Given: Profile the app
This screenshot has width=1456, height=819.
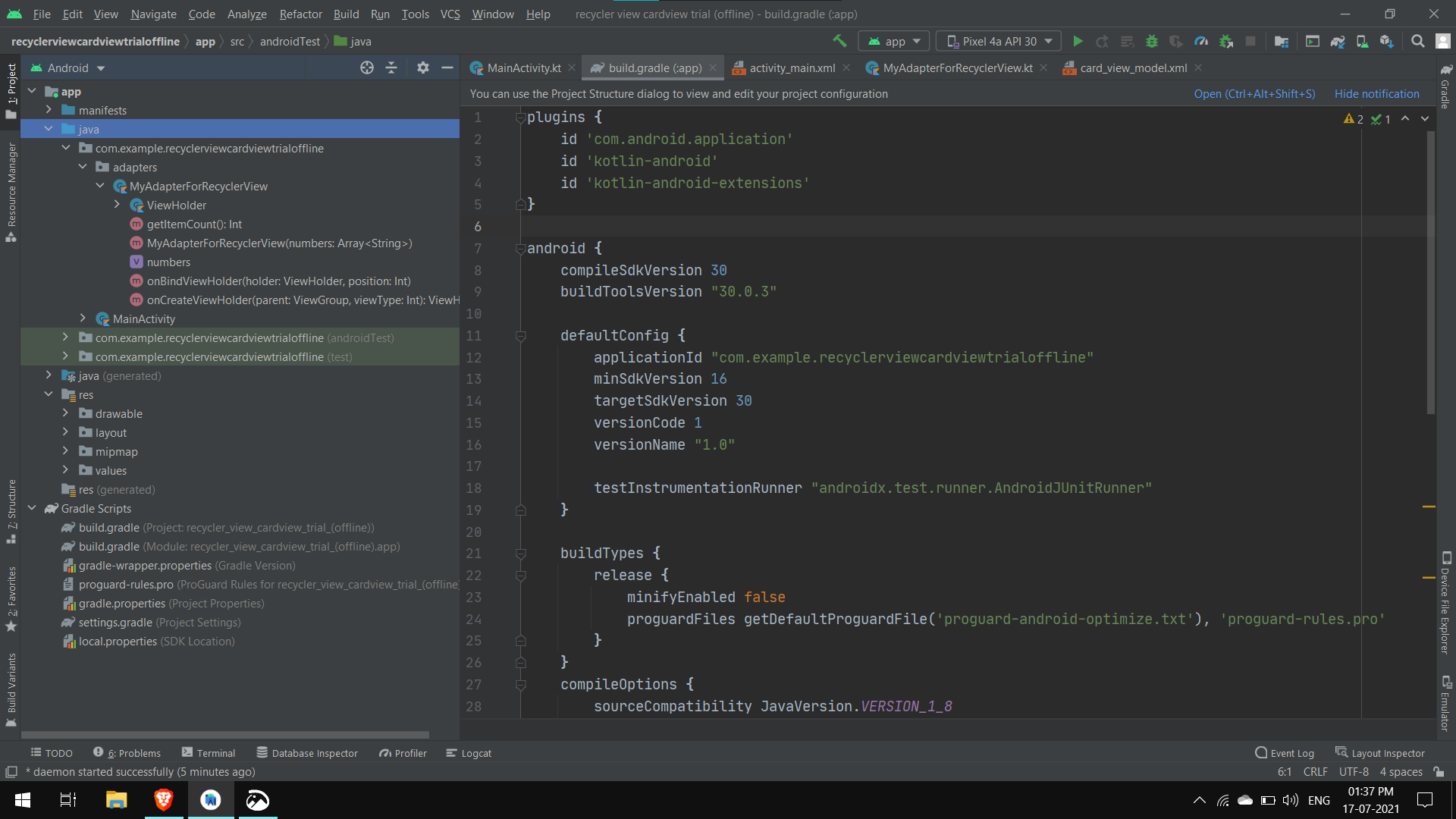Looking at the screenshot, I should pyautogui.click(x=1201, y=41).
